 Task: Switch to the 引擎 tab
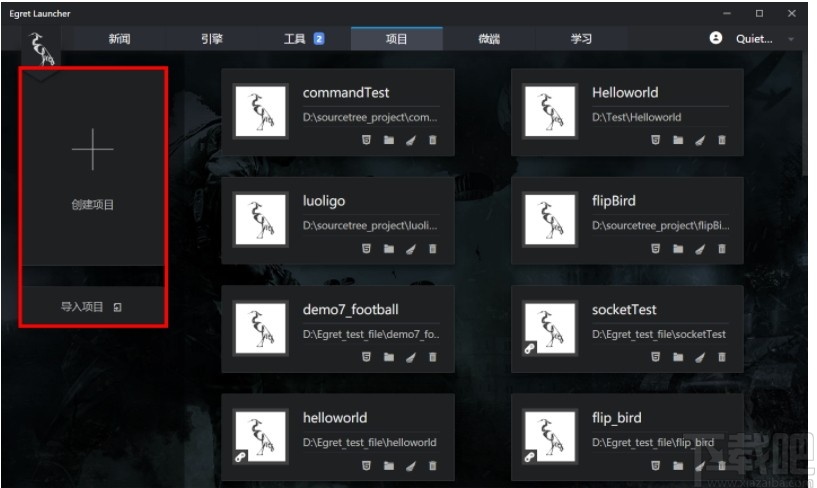click(x=212, y=39)
